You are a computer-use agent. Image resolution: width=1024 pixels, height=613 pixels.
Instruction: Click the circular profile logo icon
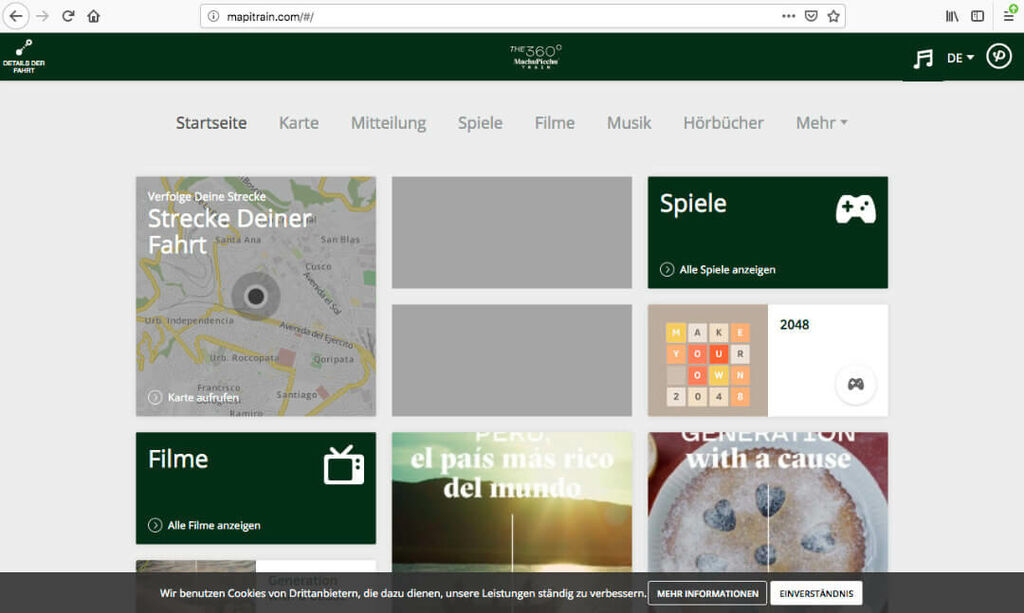pos(998,56)
